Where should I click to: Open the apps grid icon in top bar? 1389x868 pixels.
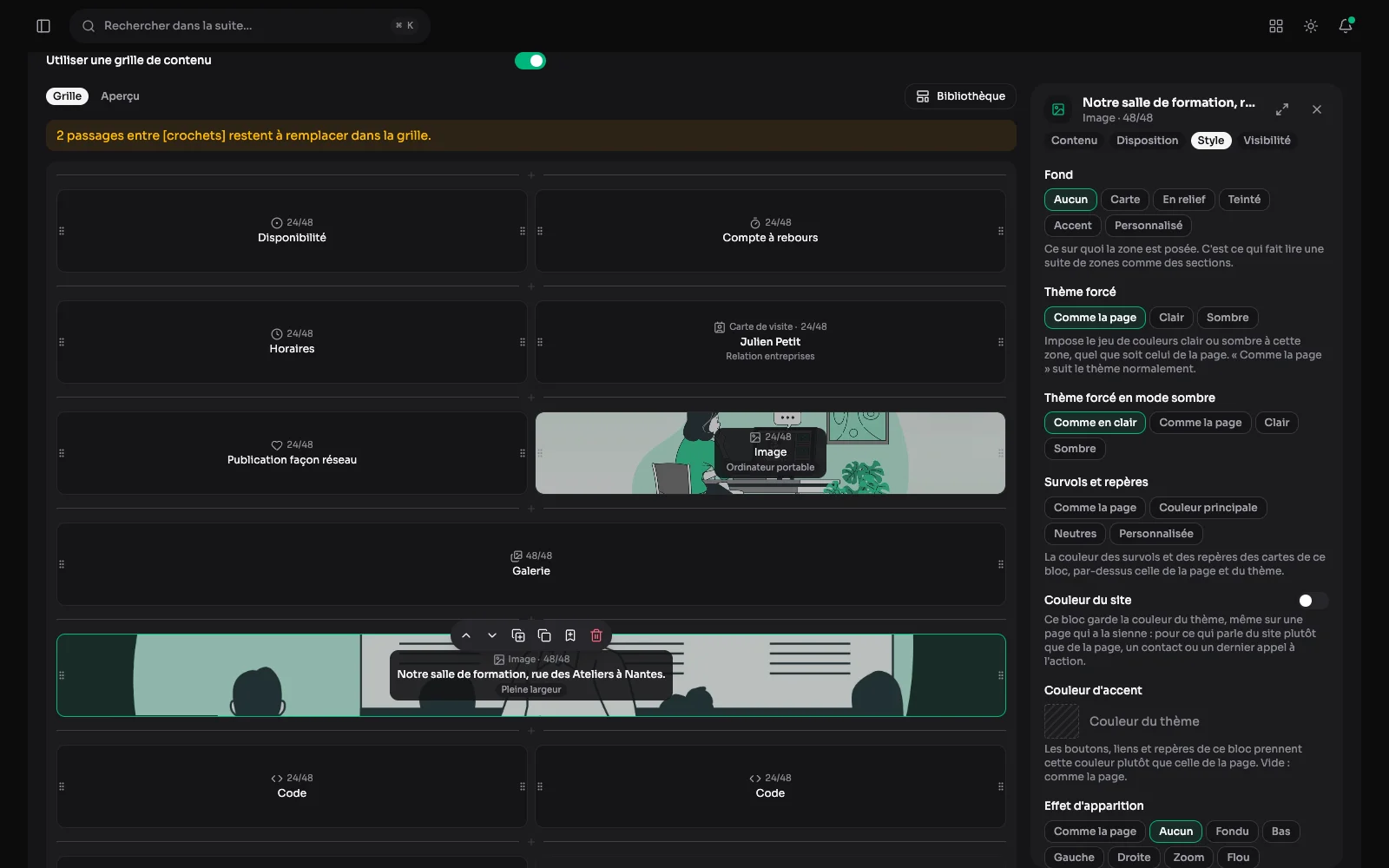click(1276, 26)
